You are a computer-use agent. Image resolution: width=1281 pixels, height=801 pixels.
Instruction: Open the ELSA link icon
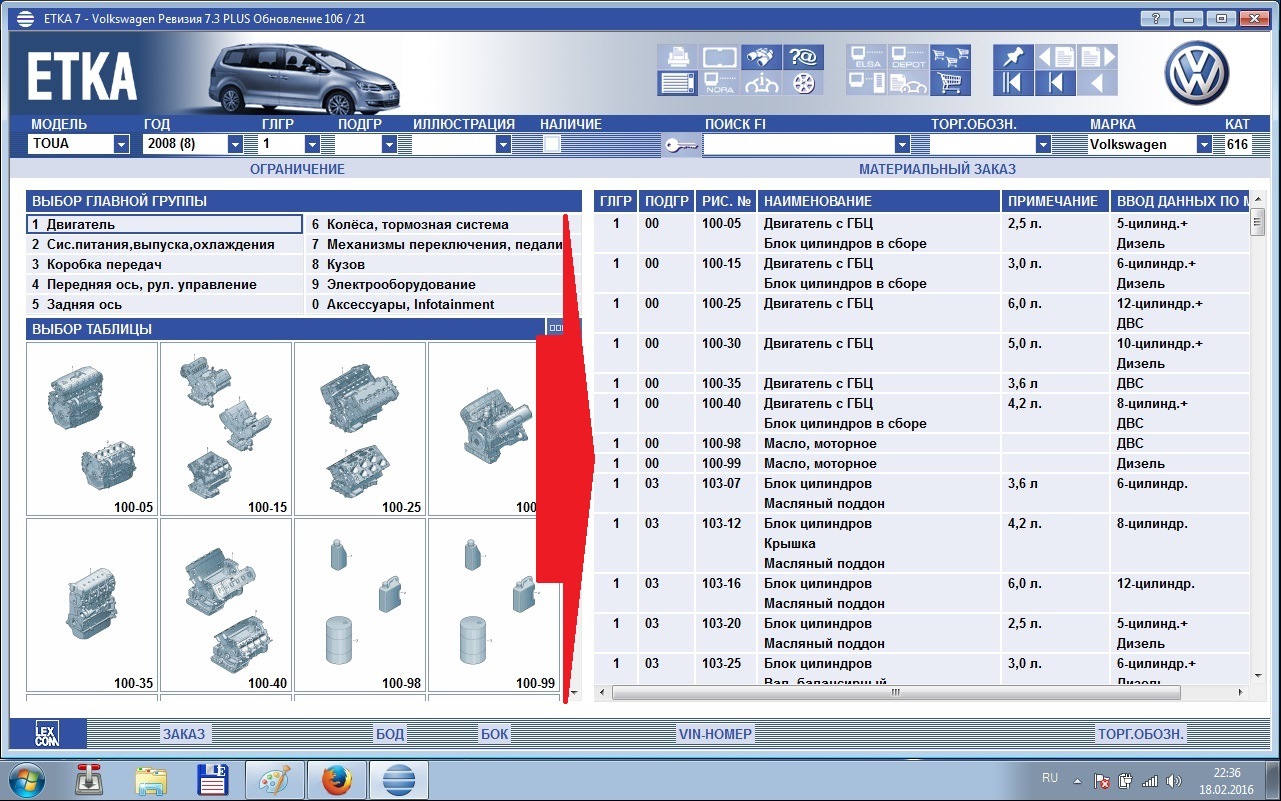(x=866, y=57)
